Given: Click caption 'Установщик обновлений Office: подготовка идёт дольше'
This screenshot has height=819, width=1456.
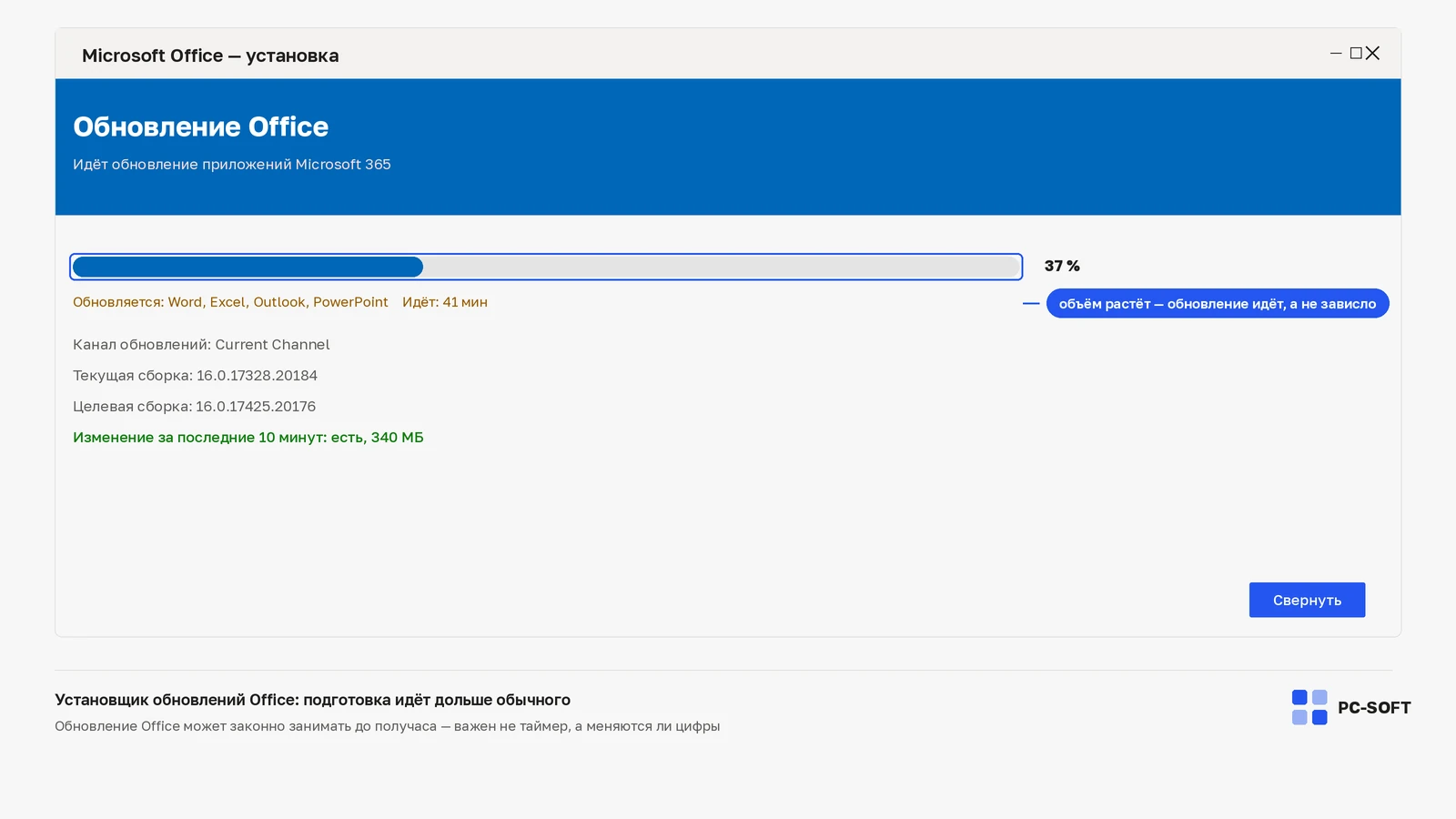Looking at the screenshot, I should pos(312,700).
